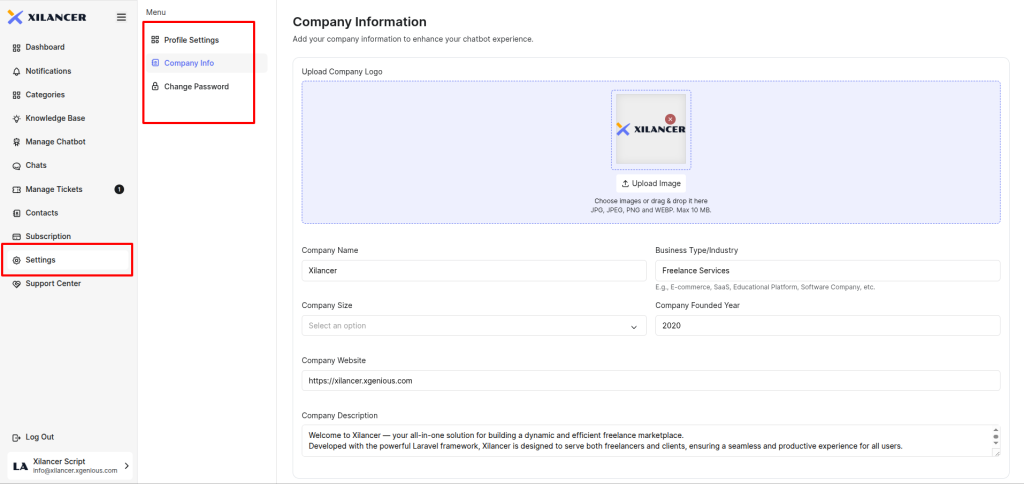The width and height of the screenshot is (1024, 484).
Task: Click the Company Description scrollbar down arrow
Action: click(996, 443)
